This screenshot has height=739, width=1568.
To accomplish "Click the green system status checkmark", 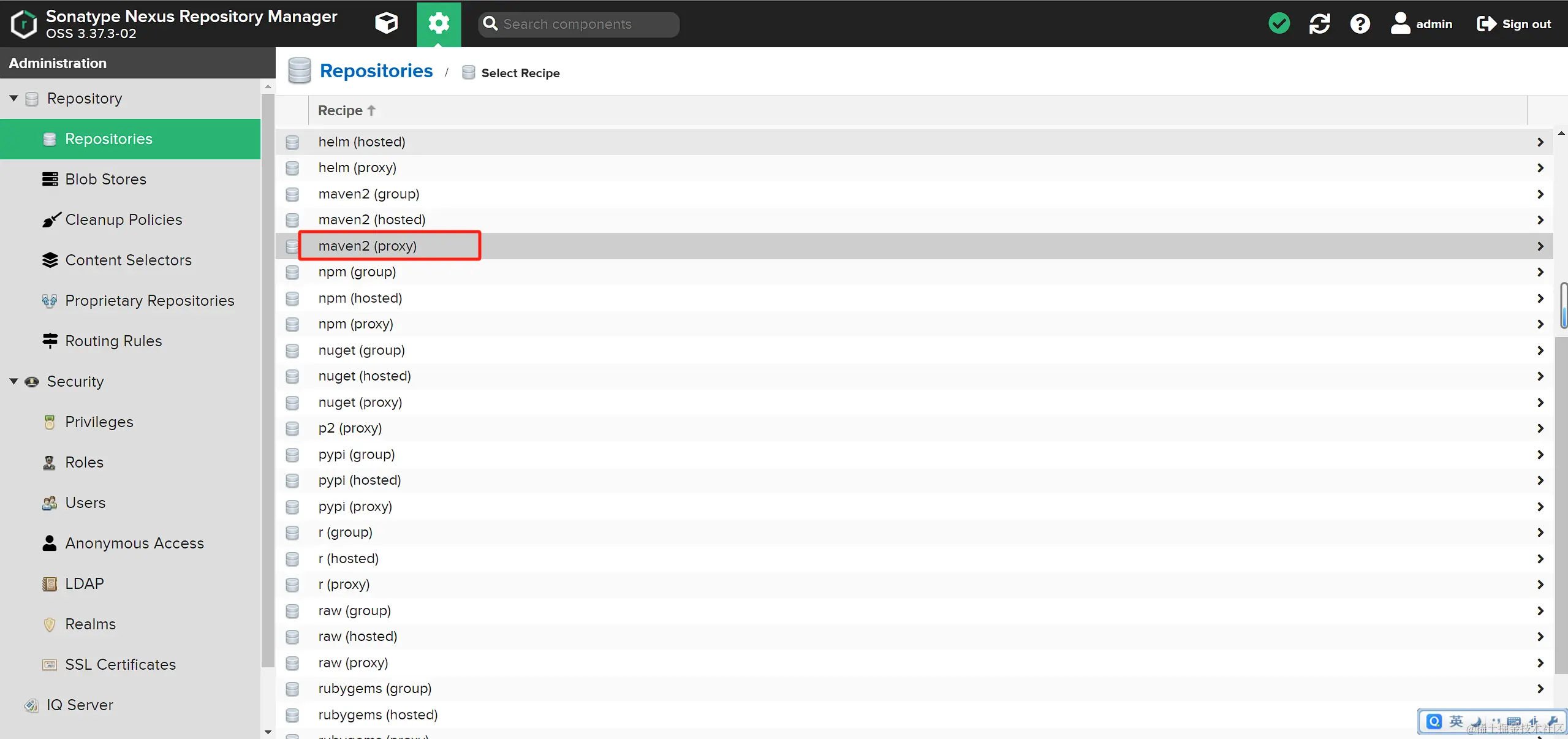I will click(1279, 24).
